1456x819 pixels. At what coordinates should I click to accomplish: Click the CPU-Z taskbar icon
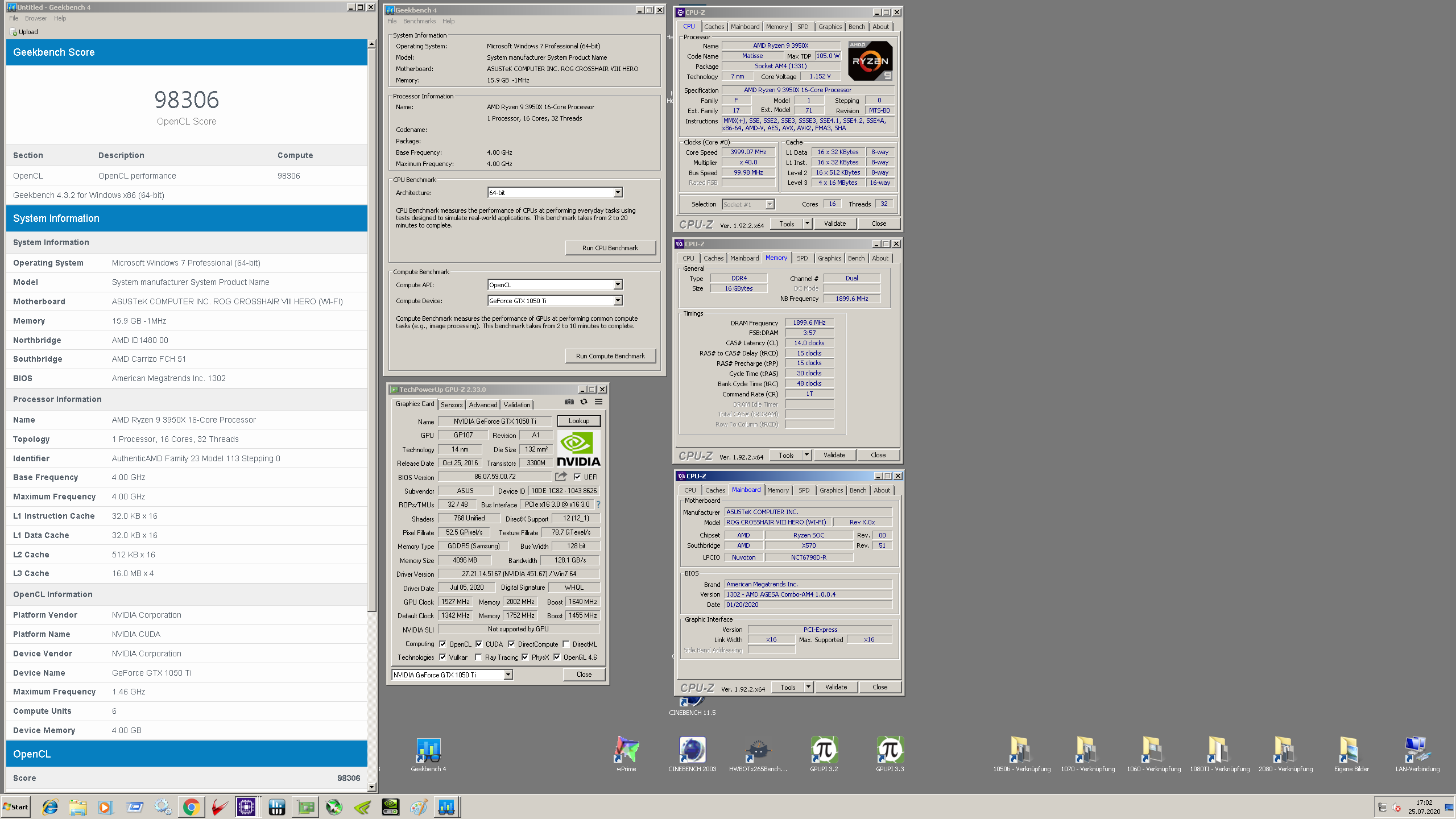[x=246, y=806]
